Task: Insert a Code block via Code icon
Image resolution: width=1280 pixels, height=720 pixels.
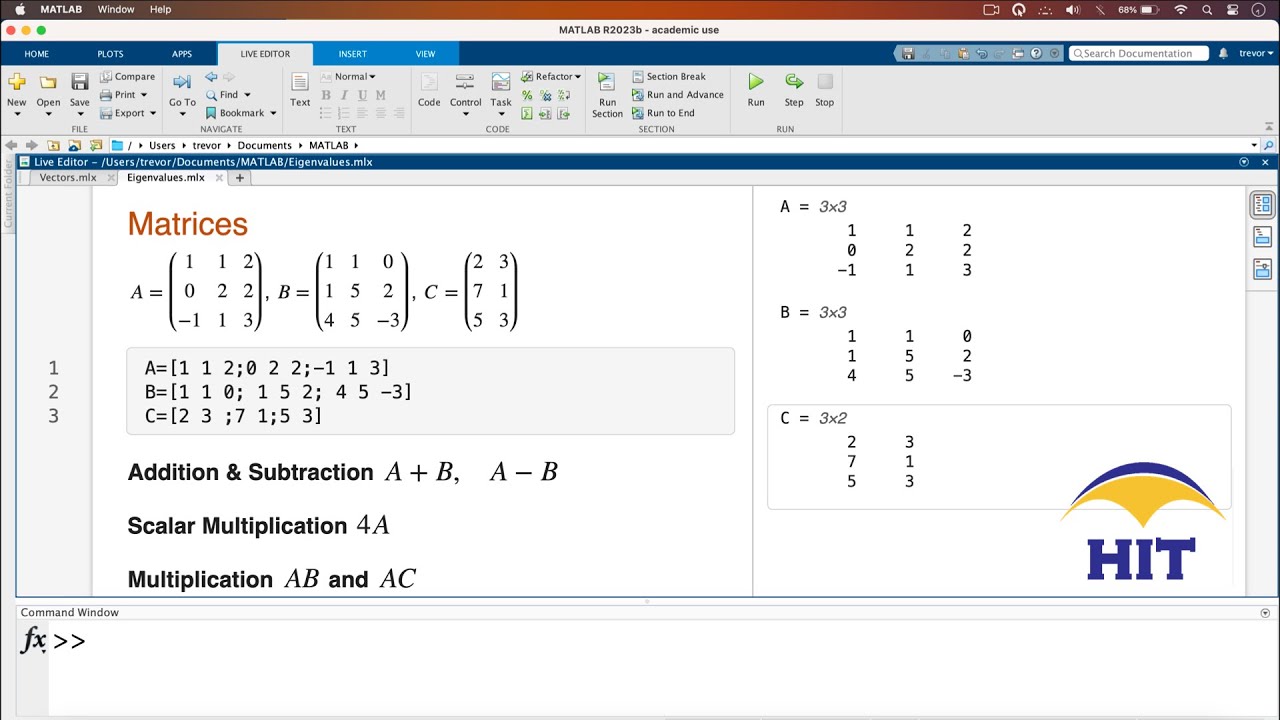Action: [x=429, y=82]
